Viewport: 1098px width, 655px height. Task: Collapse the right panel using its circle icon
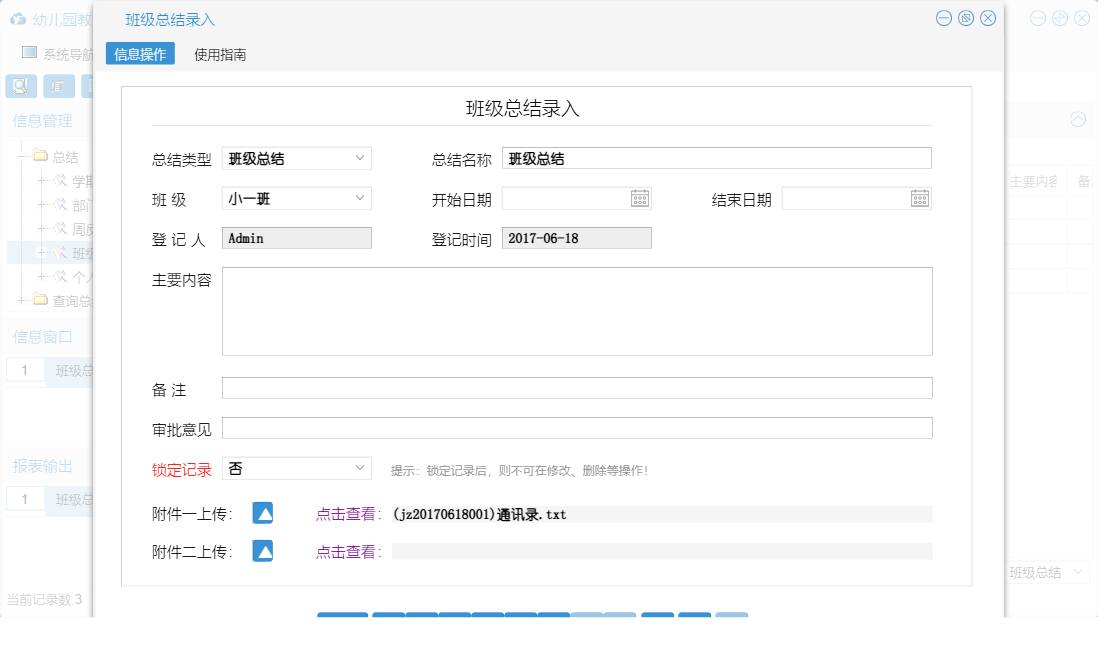point(1077,120)
